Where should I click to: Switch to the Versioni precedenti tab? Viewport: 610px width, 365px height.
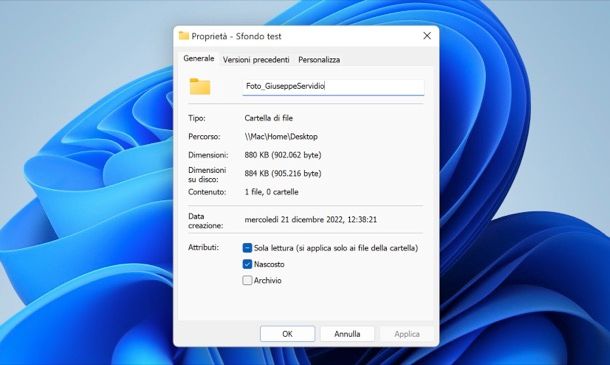(x=256, y=60)
